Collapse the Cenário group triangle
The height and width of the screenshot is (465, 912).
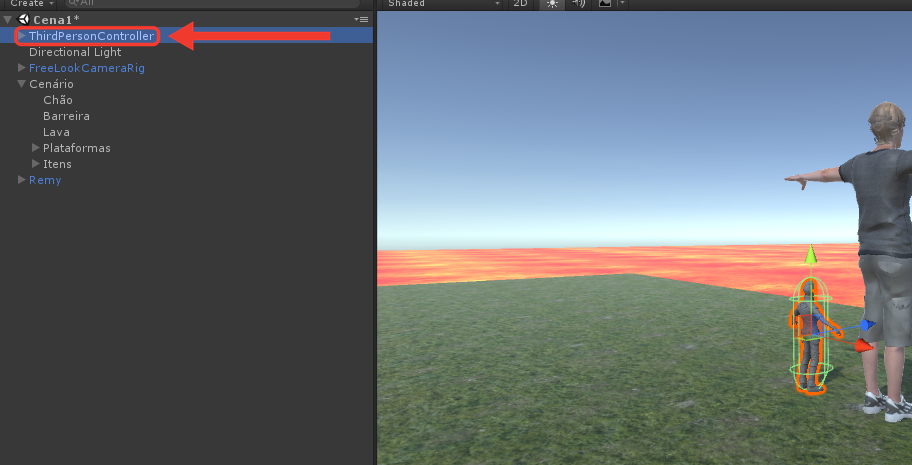coord(22,84)
